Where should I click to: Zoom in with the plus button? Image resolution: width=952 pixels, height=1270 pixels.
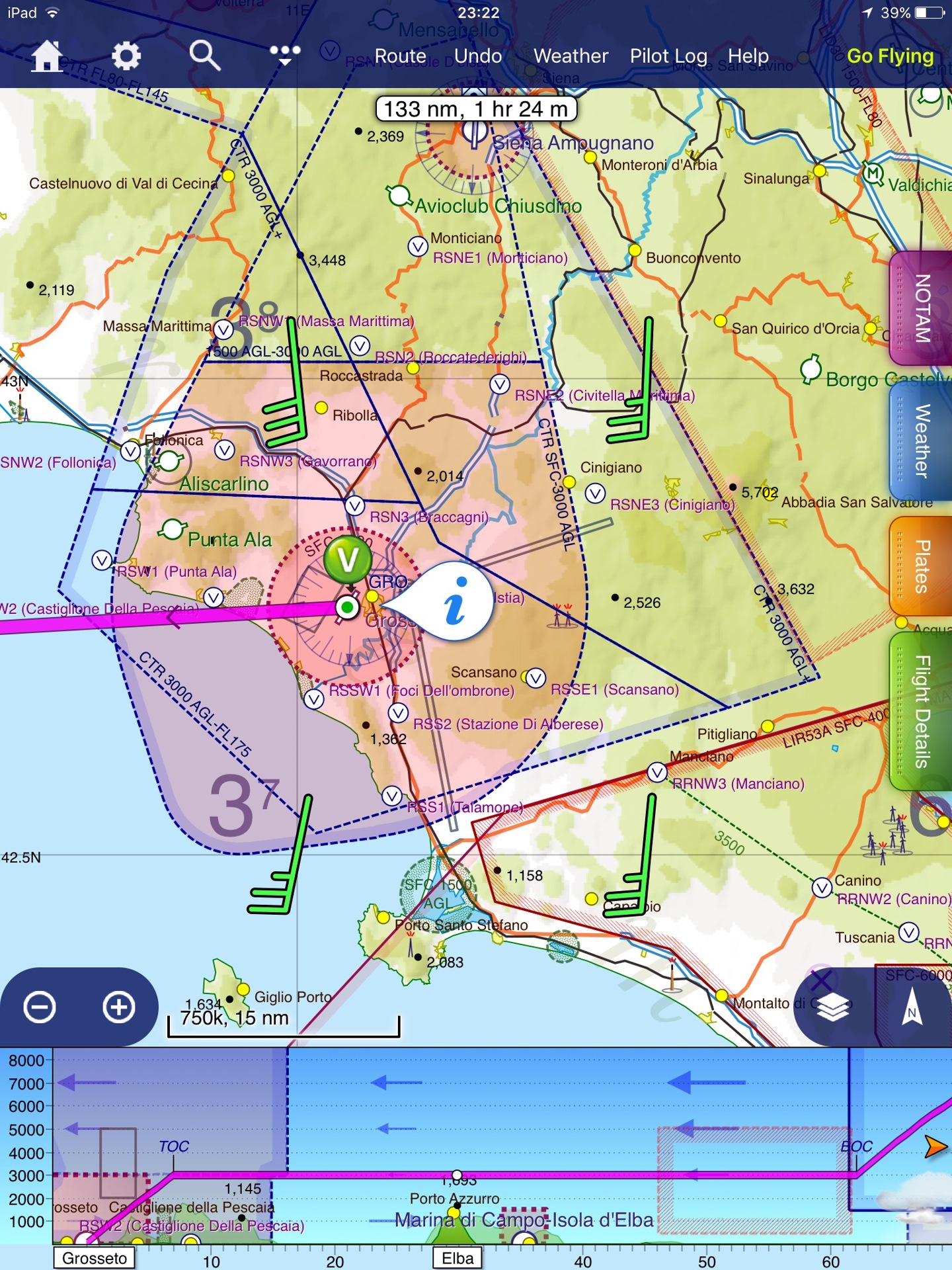(119, 1007)
